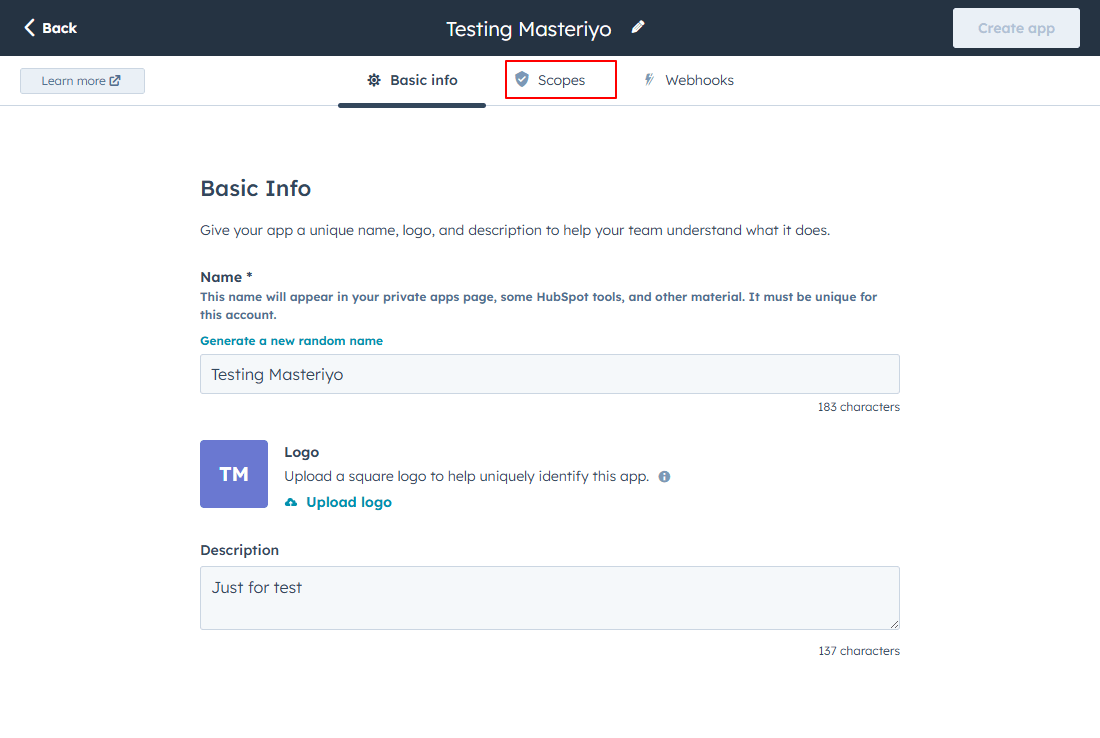Open the Webhooks tab
This screenshot has width=1100, height=738.
tap(689, 80)
